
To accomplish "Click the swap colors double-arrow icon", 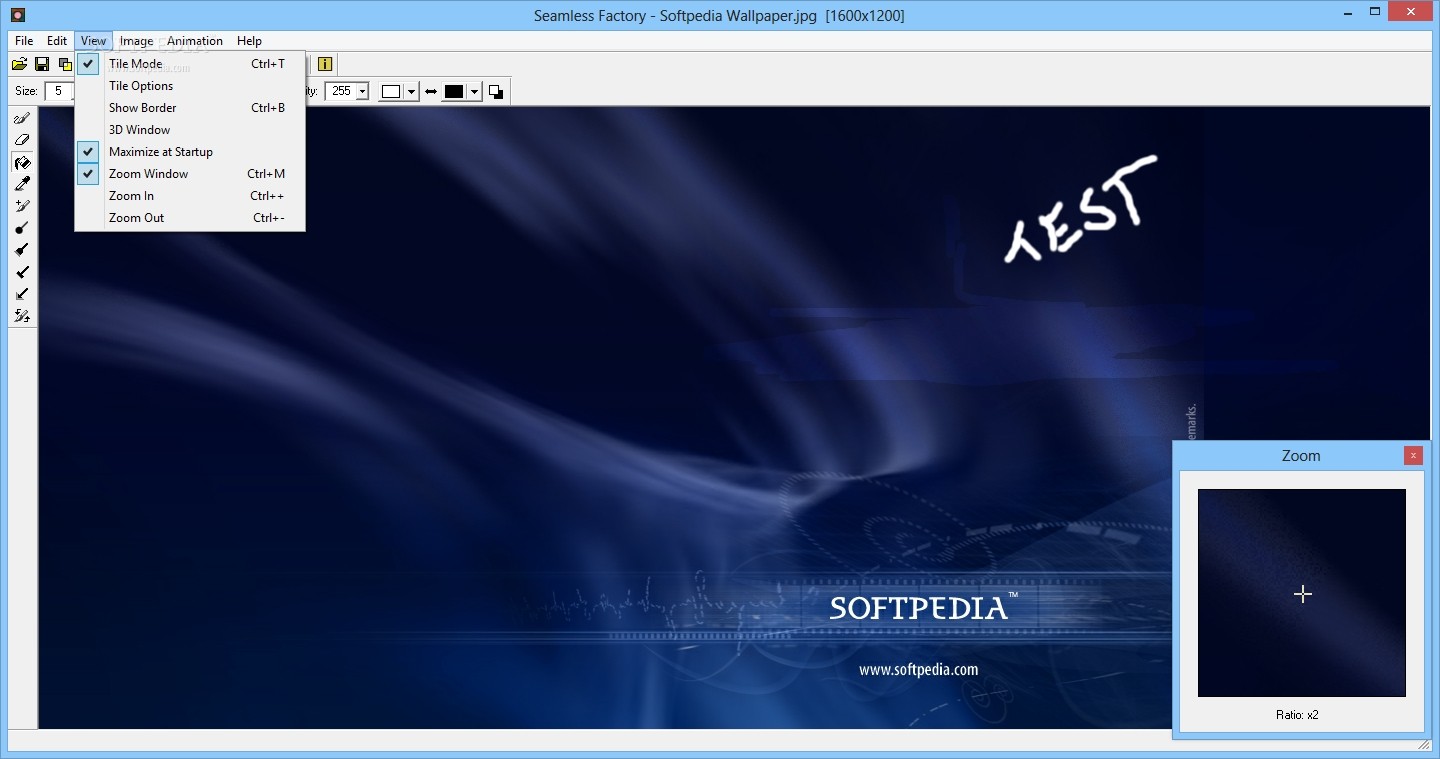I will pos(431,91).
